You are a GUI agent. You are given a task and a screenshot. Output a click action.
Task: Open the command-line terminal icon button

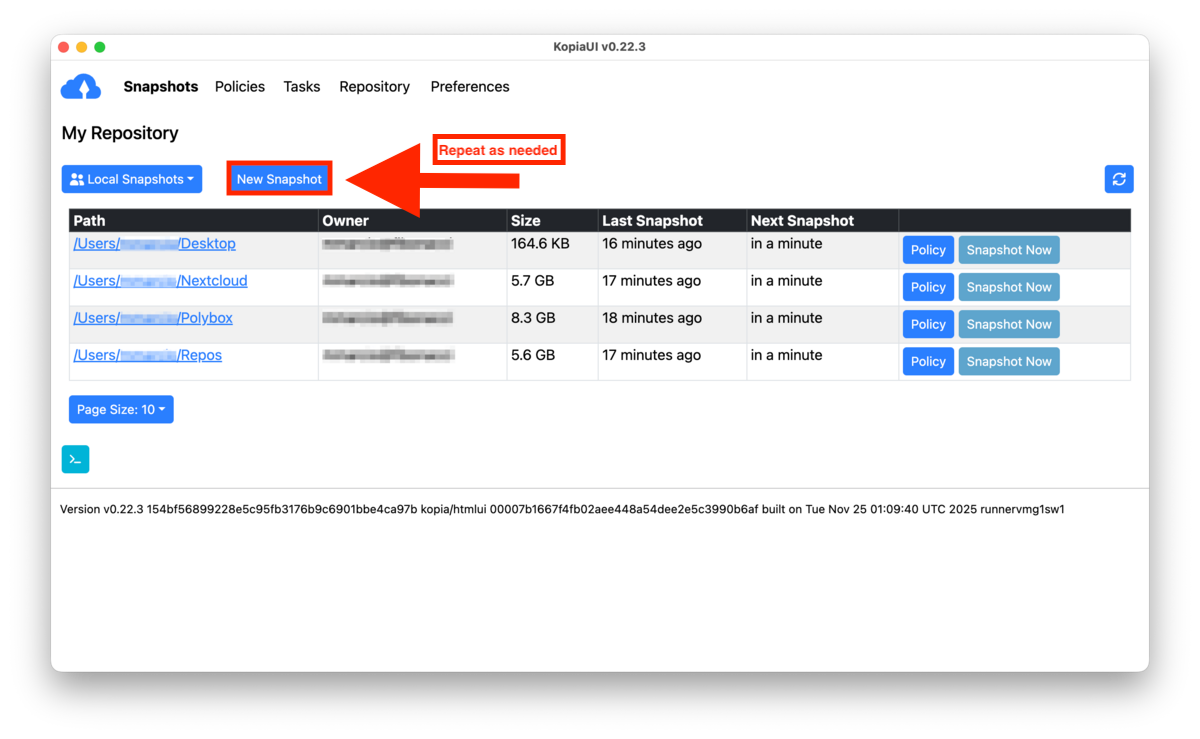coord(75,459)
